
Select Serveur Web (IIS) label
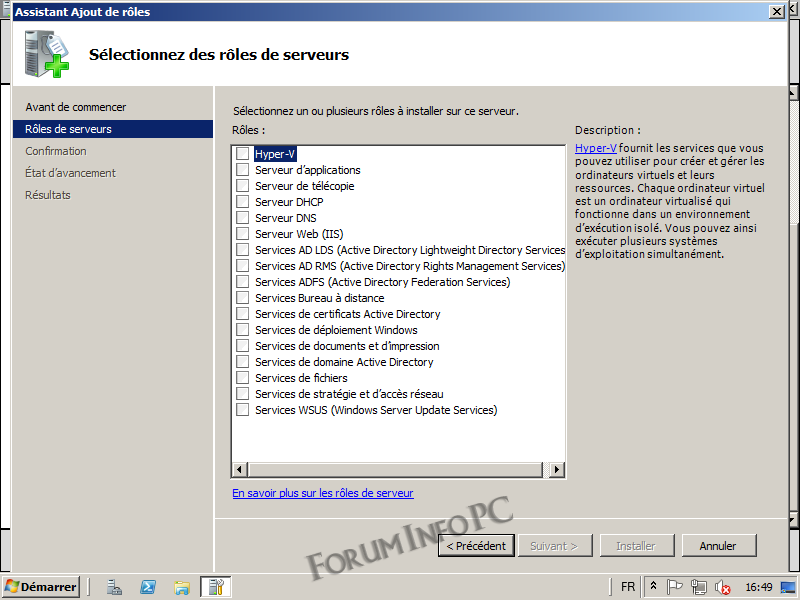pos(299,234)
